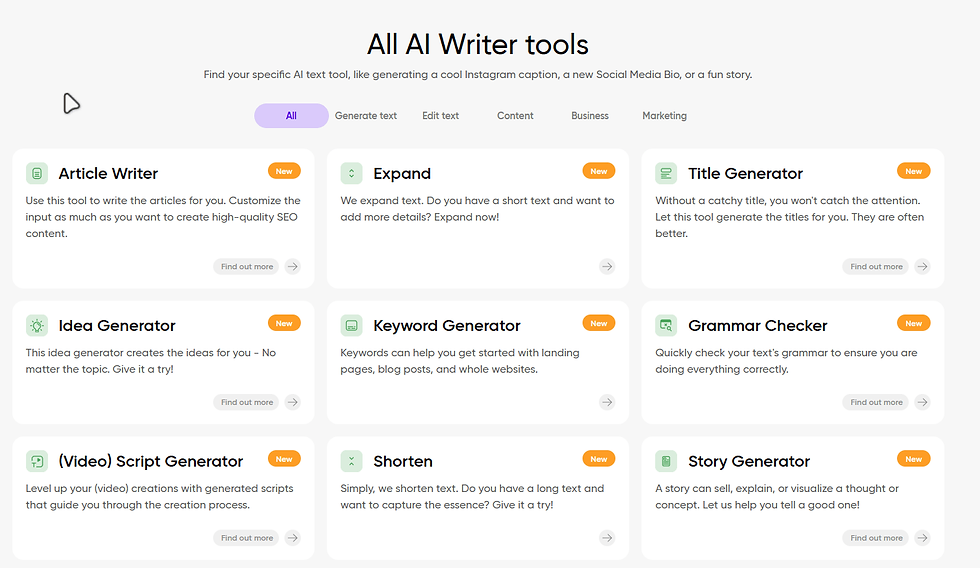Click the Shorten tool icon
The image size is (980, 568).
pos(351,461)
